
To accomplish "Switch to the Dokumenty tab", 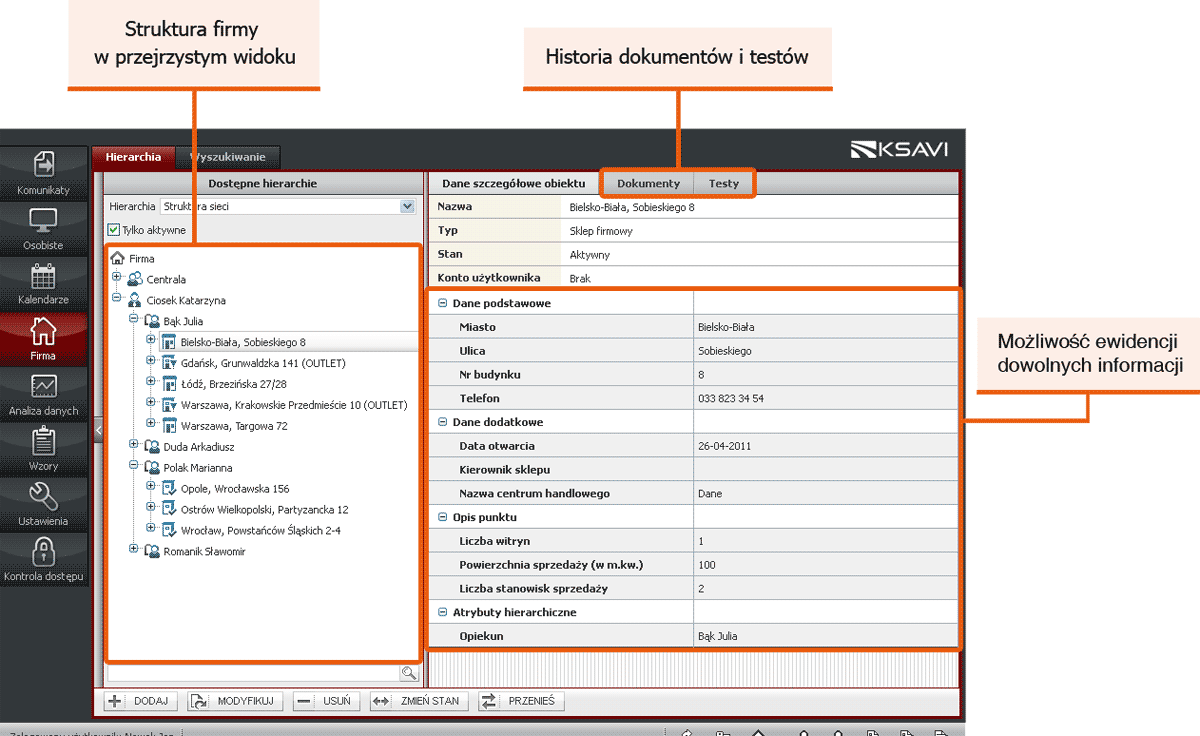I will [648, 183].
